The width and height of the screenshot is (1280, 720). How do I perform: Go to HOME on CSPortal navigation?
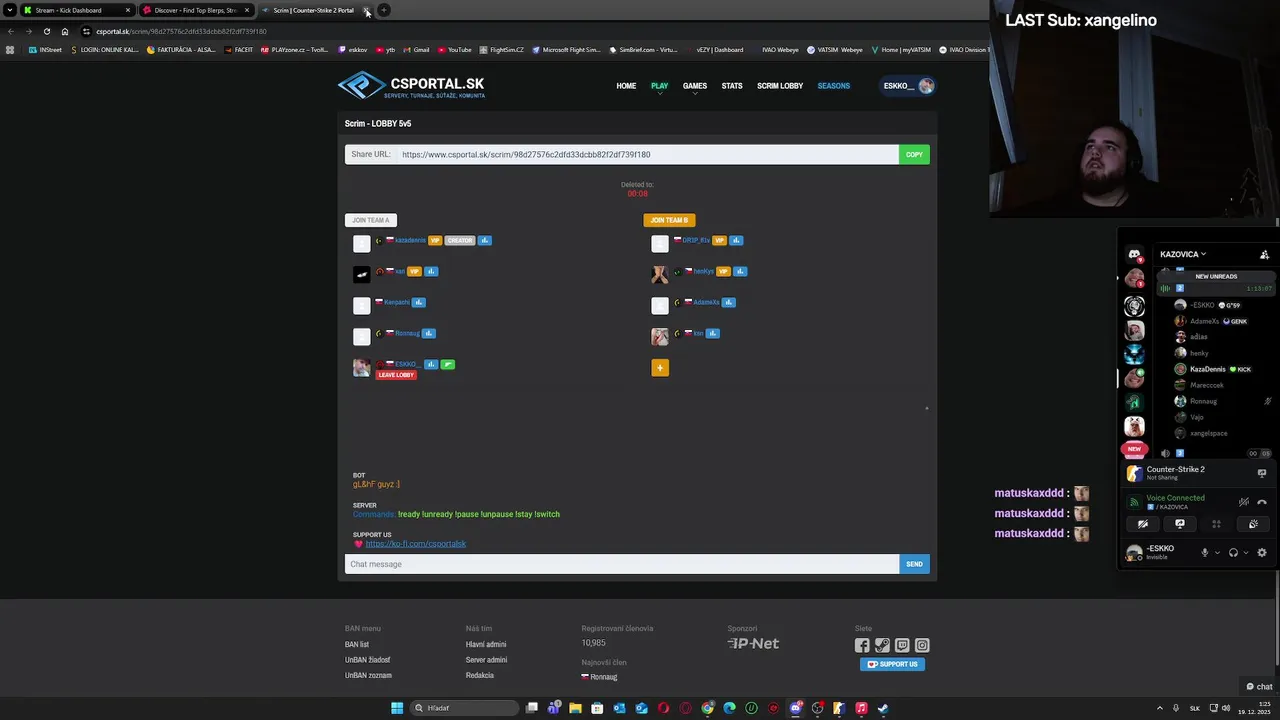point(626,86)
